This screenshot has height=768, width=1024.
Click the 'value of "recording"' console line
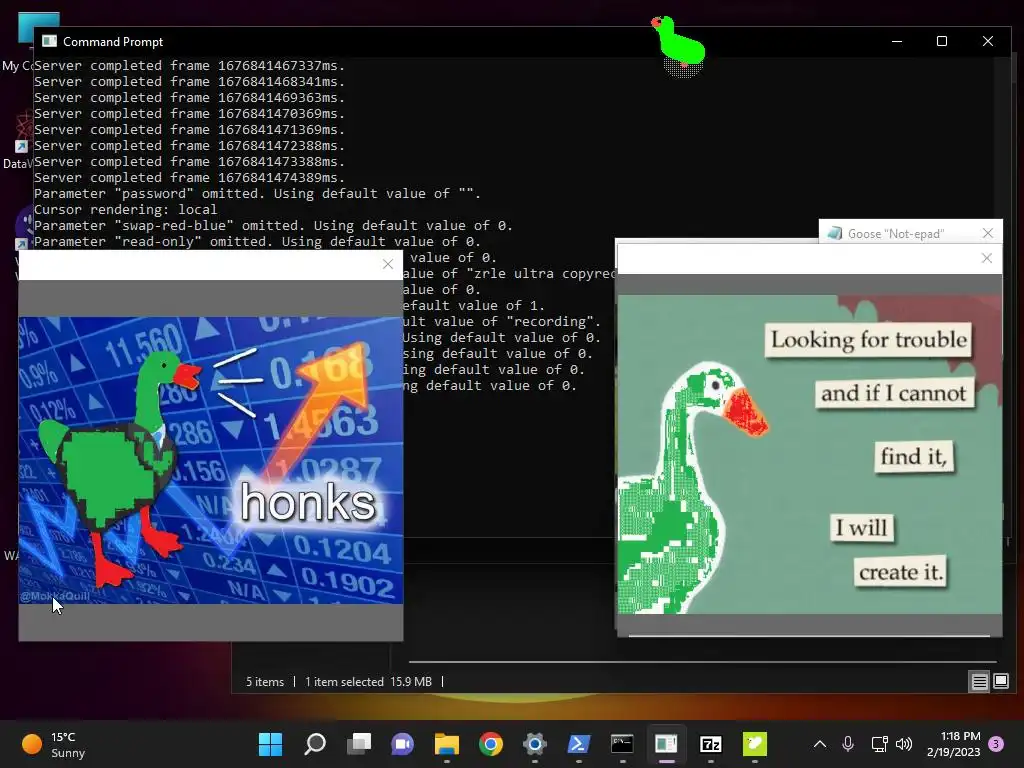point(502,322)
